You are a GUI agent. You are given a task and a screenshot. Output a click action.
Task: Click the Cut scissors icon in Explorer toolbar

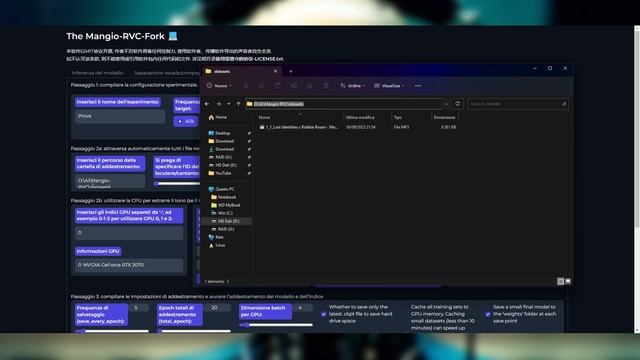pyautogui.click(x=245, y=86)
